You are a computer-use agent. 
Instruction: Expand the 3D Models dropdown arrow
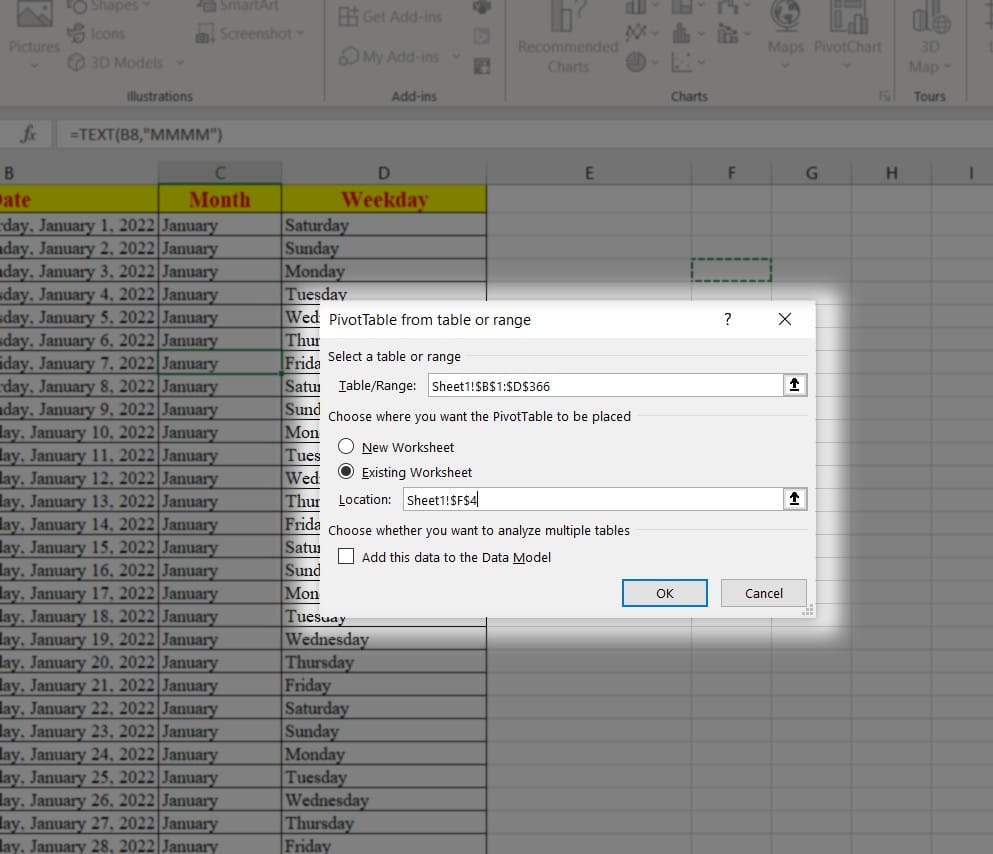click(x=180, y=62)
